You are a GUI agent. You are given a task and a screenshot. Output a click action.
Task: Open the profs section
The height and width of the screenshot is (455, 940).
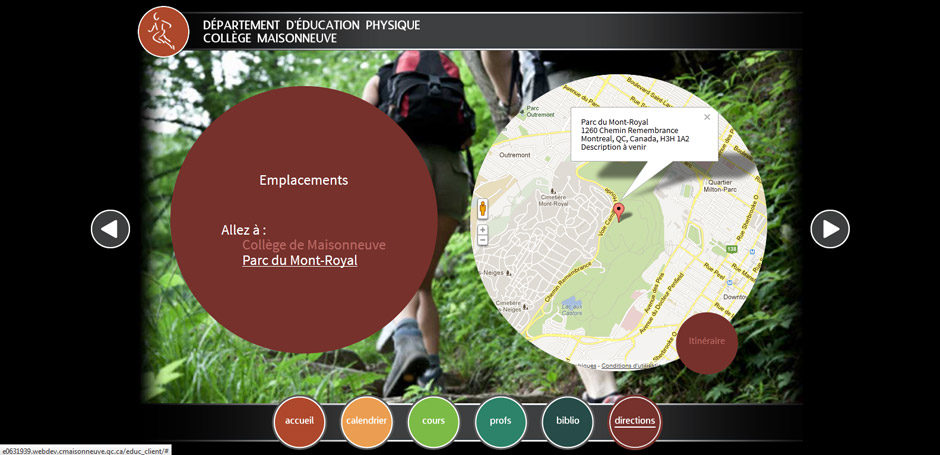(501, 421)
